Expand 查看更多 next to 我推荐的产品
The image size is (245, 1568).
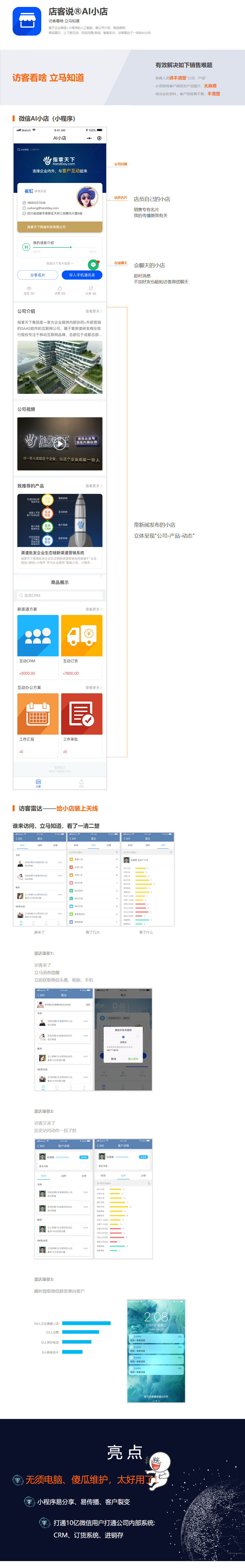pos(93,486)
